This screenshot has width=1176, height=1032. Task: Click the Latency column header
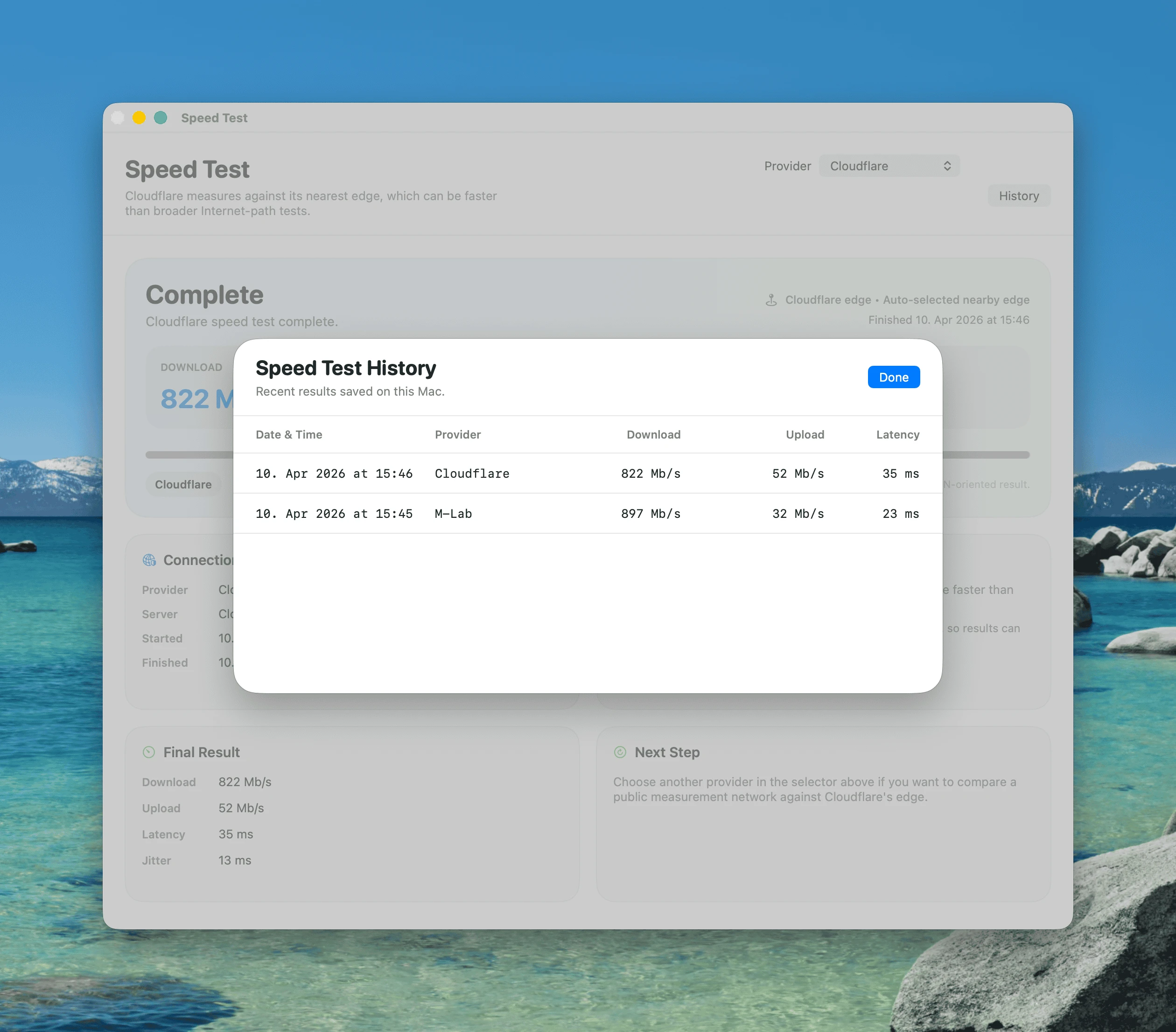897,435
